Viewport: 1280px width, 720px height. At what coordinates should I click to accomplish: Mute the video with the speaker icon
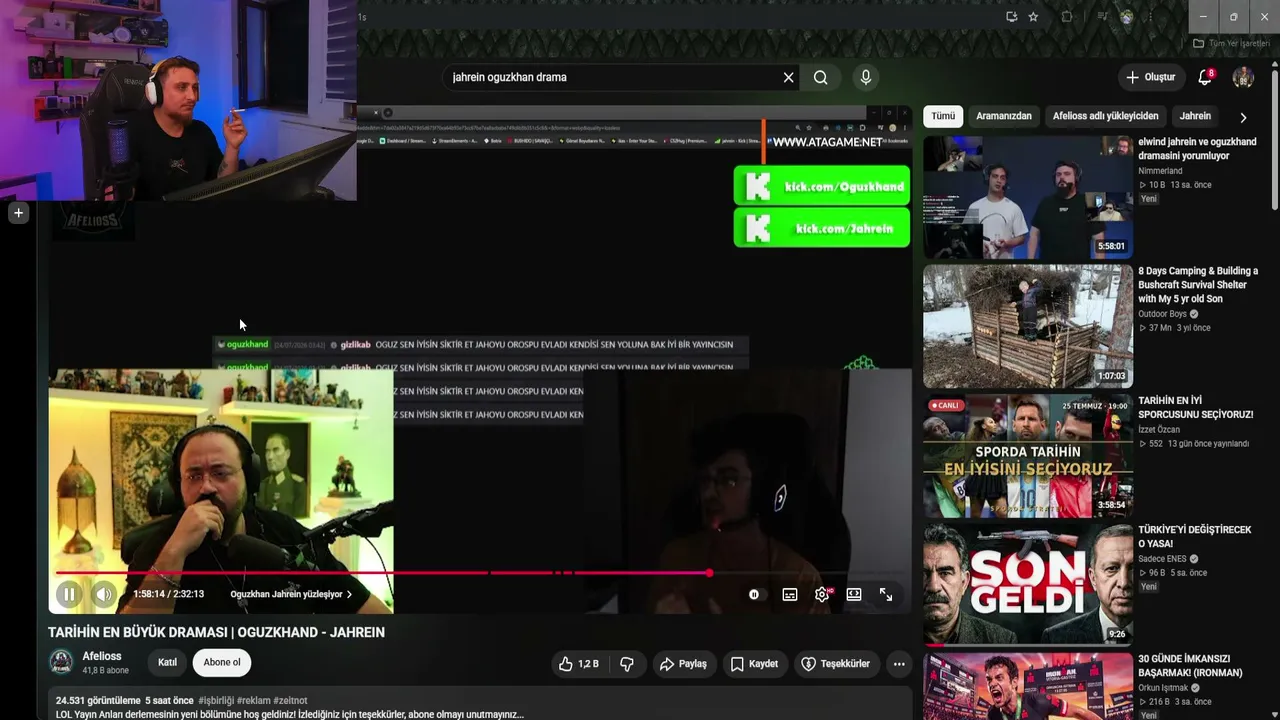103,594
